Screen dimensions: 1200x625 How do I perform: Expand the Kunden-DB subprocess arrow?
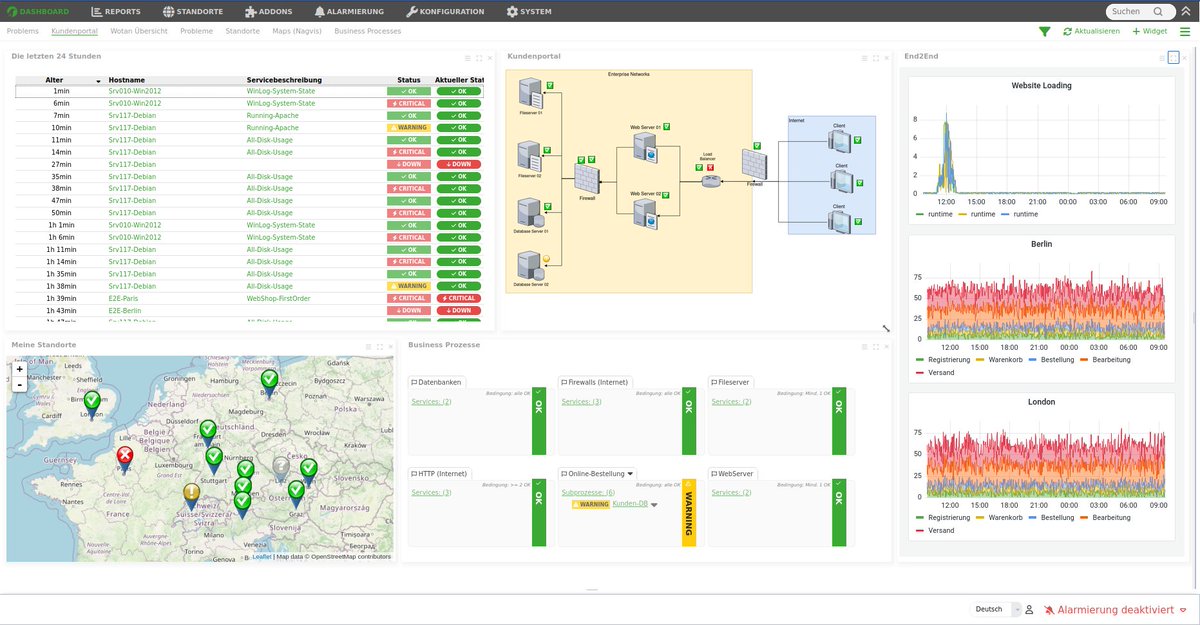tap(654, 505)
